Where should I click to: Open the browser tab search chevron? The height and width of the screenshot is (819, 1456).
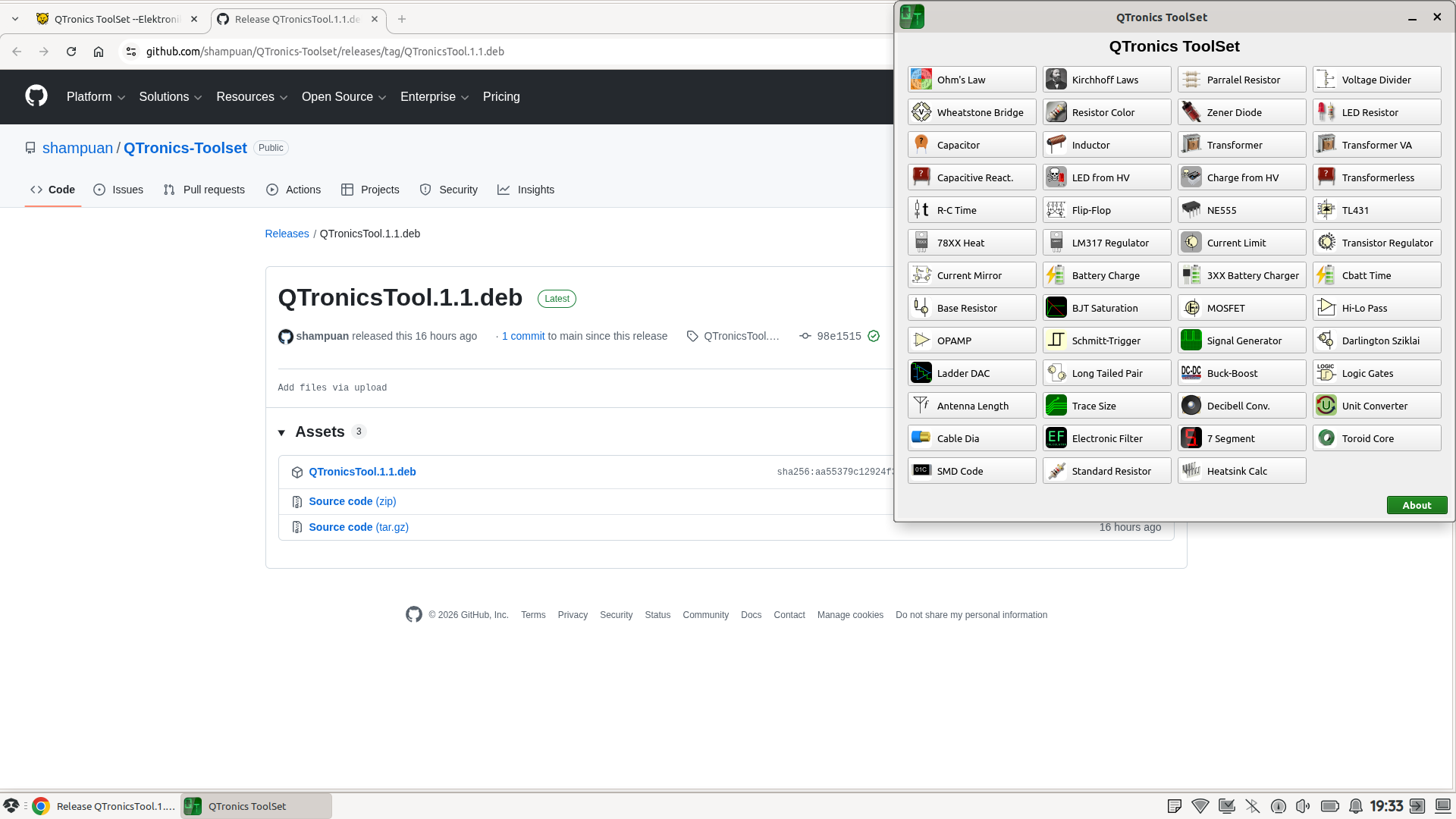(x=15, y=19)
